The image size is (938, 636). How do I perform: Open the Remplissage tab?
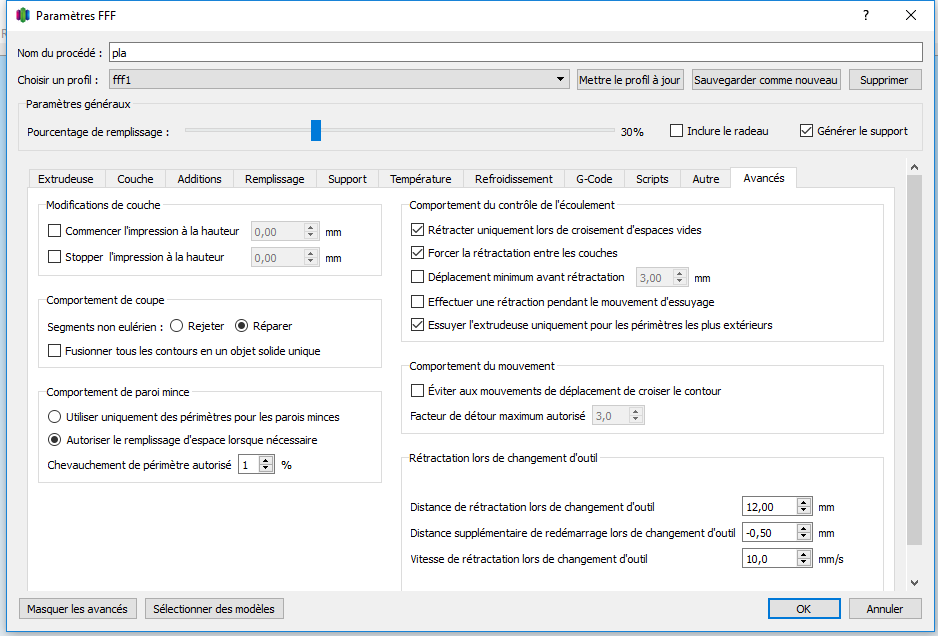coord(275,179)
